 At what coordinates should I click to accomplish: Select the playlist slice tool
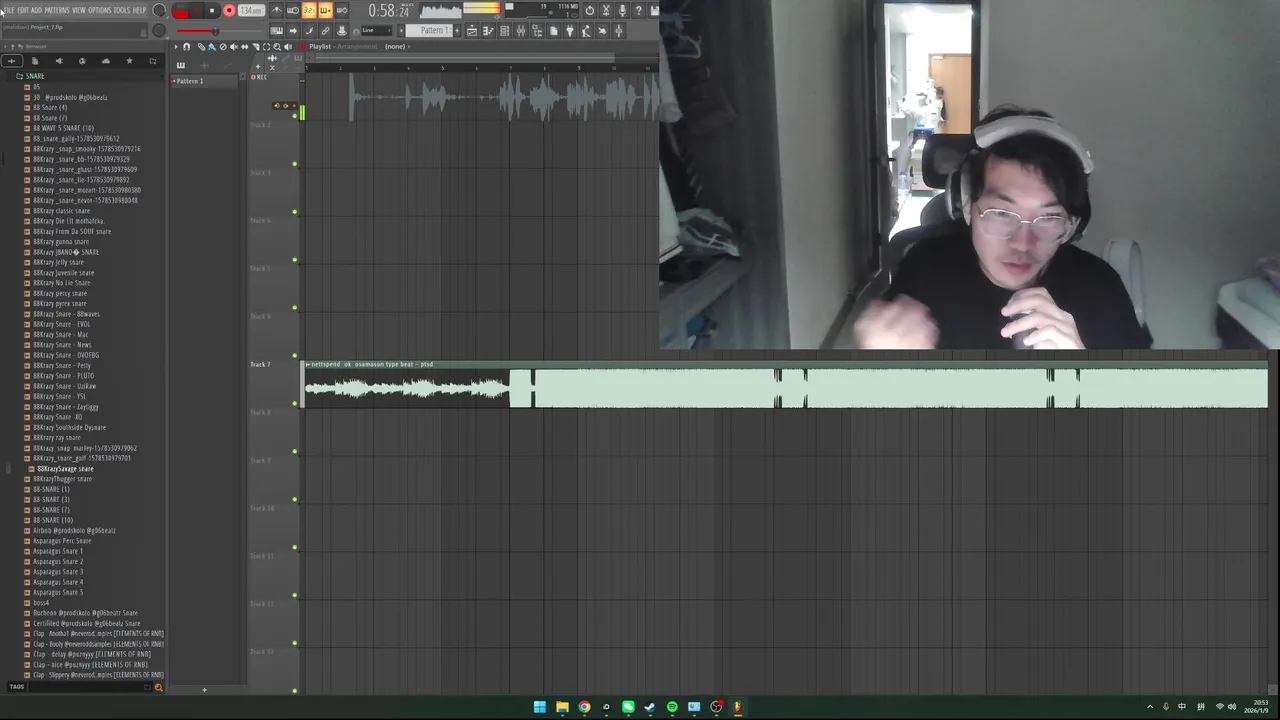pyautogui.click(x=255, y=46)
